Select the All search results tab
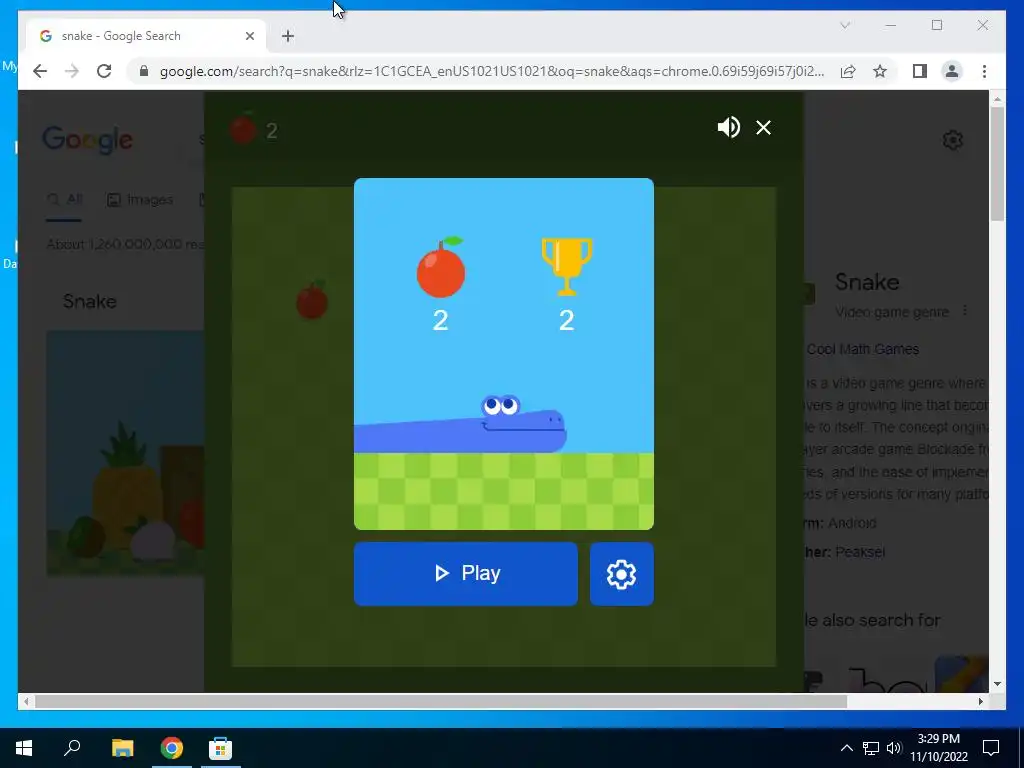This screenshot has height=768, width=1024. tap(65, 199)
